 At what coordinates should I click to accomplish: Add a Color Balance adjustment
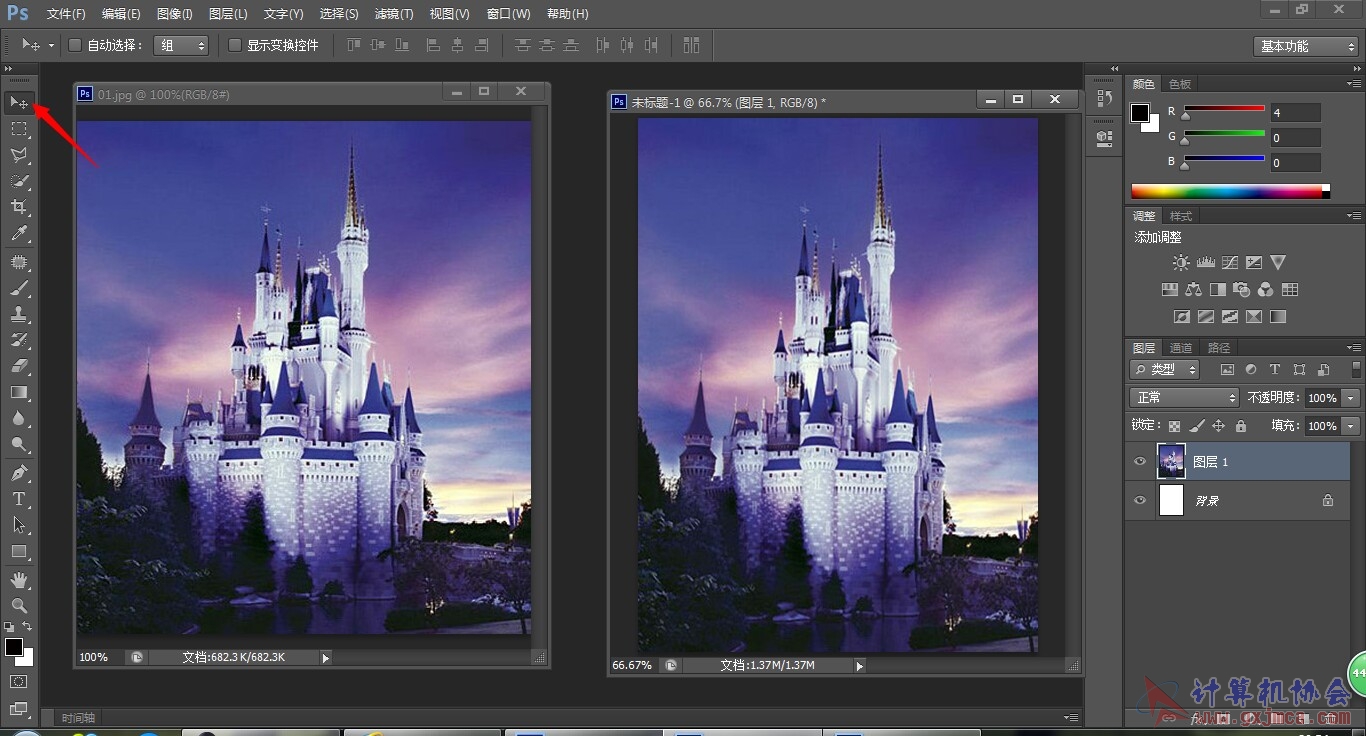tap(1193, 289)
